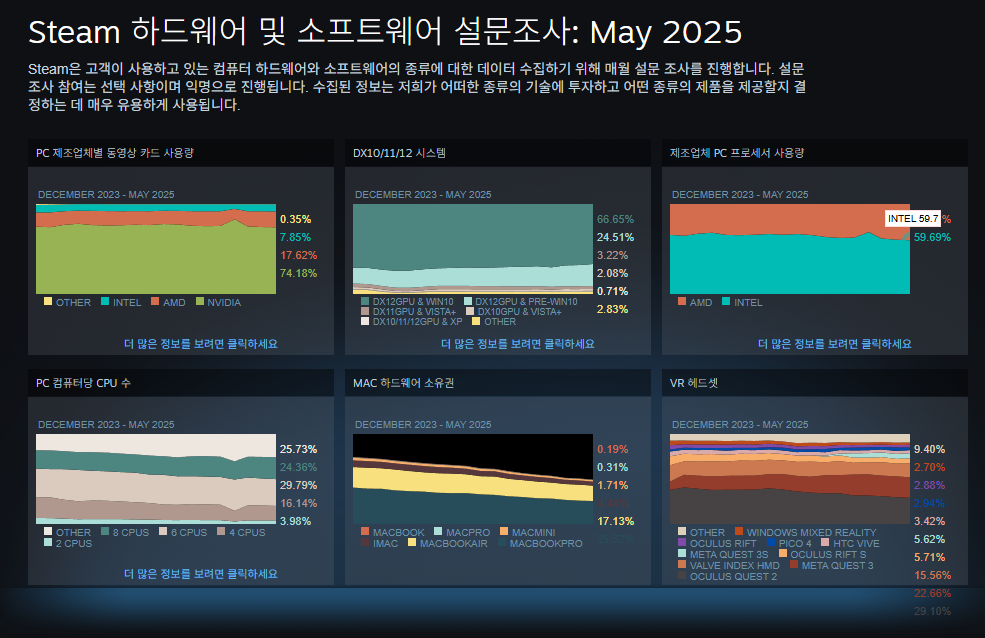
Task: Click the page title "Steam 하드웨어 및 소프트웨어 설문조사: May 2025"
Action: (x=385, y=31)
